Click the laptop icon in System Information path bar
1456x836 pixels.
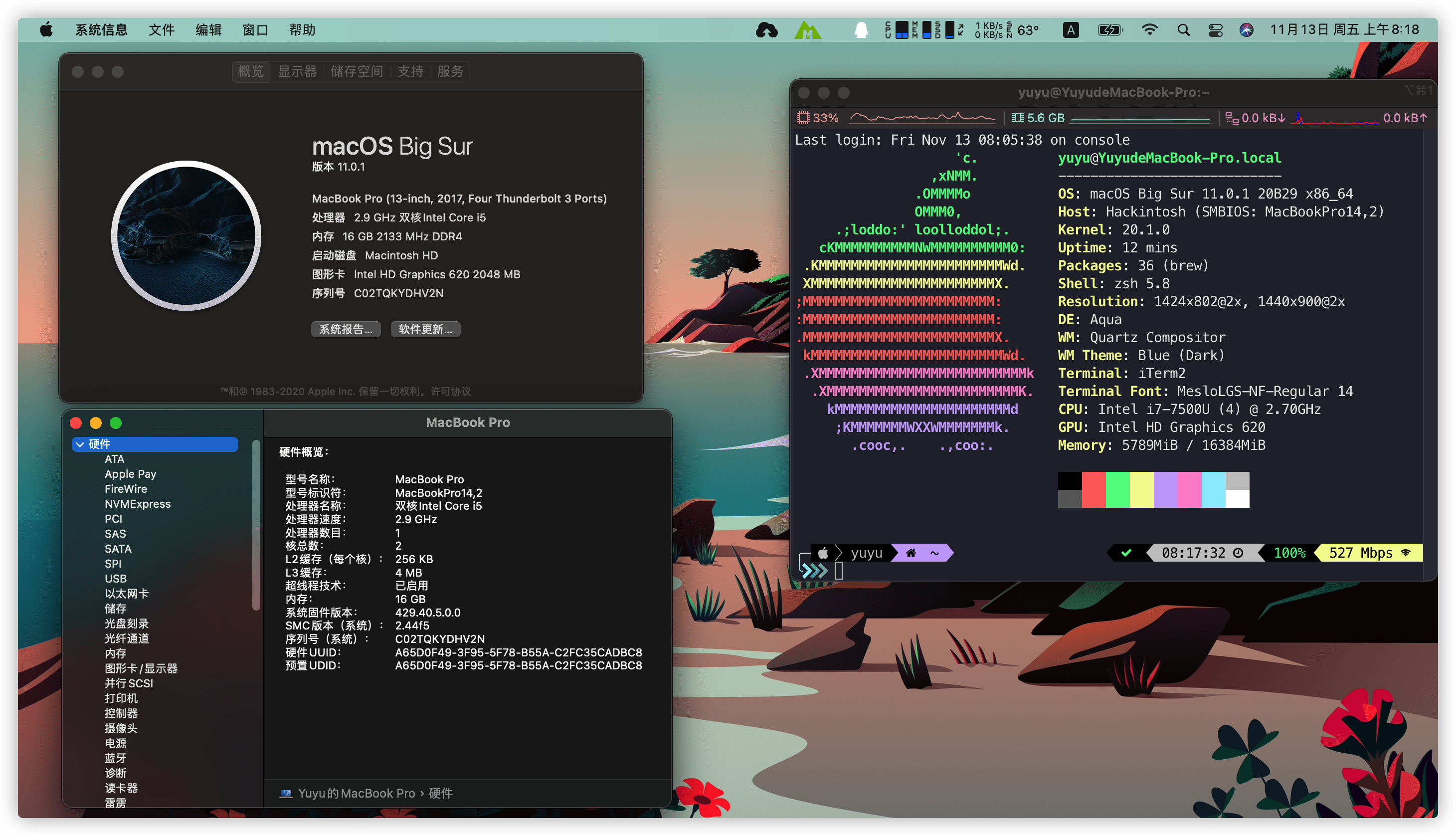point(285,793)
